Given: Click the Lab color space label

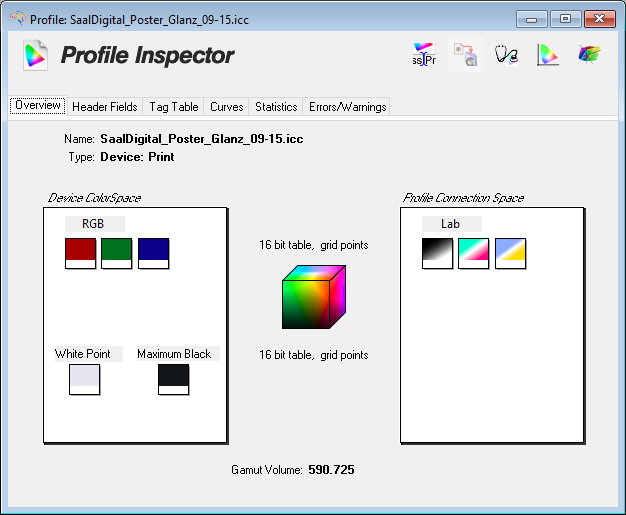Looking at the screenshot, I should coord(452,224).
